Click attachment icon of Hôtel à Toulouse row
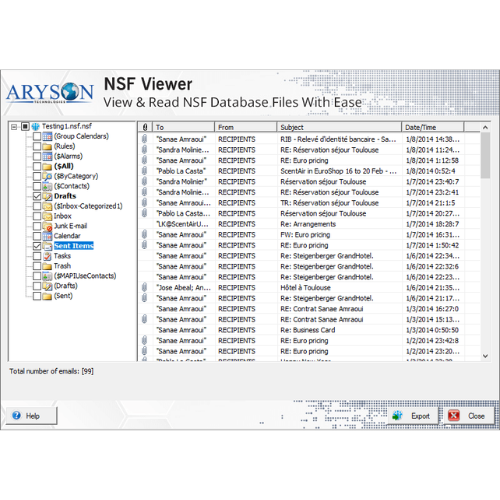500x500 pixels. [144, 287]
